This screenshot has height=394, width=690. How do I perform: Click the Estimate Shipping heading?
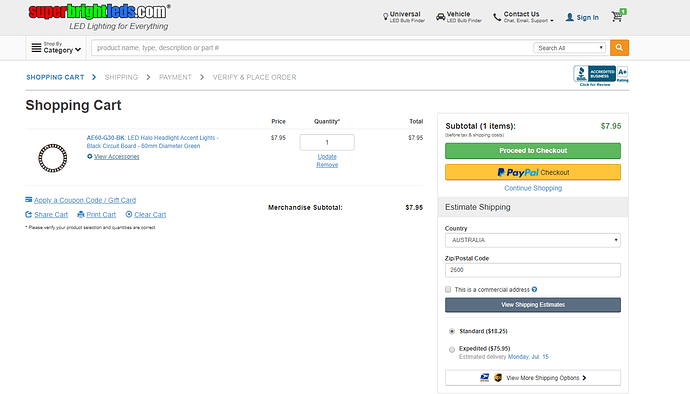pos(477,207)
